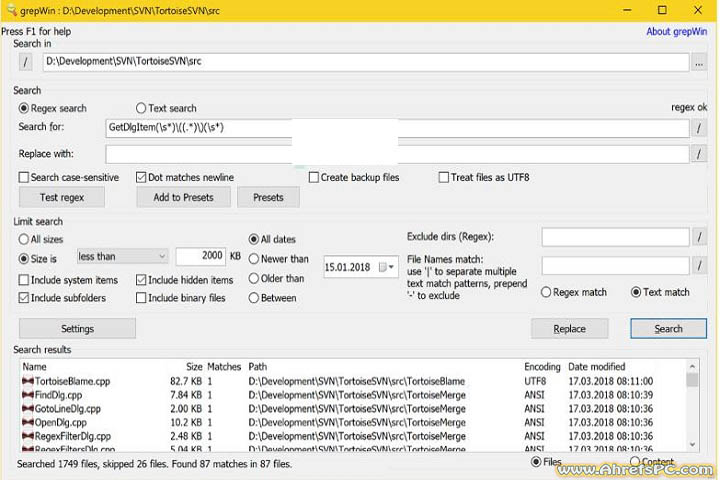This screenshot has width=720, height=480.
Task: Click the Exclude dirs regex input
Action: point(615,237)
